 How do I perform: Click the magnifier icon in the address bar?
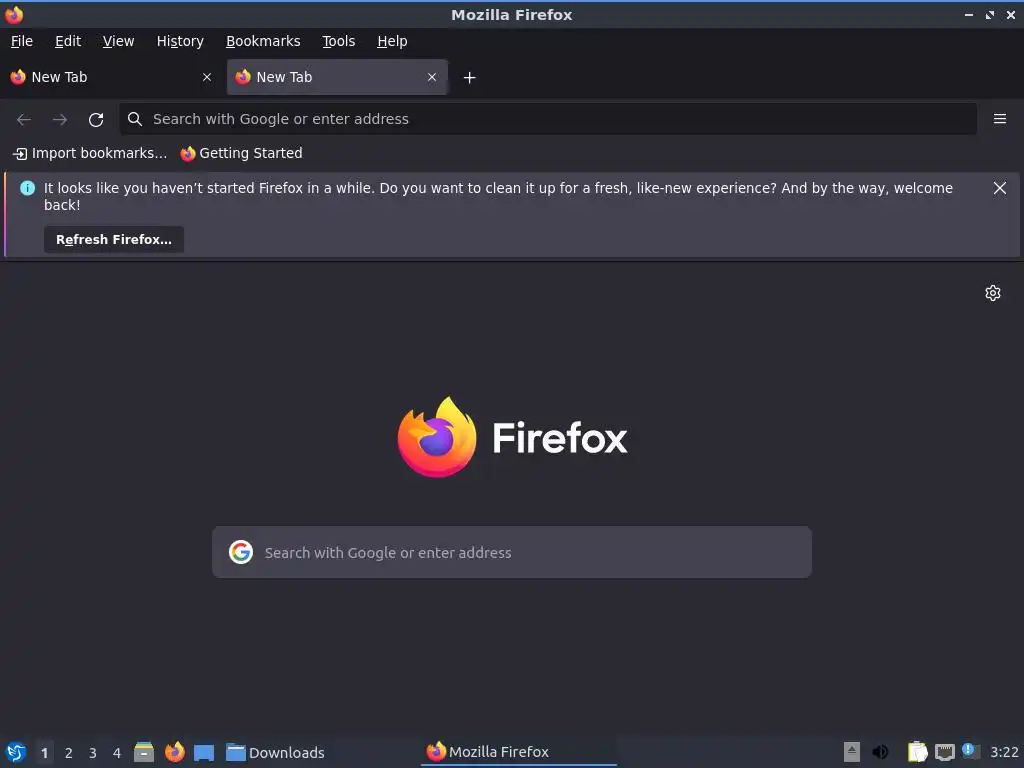coord(135,119)
